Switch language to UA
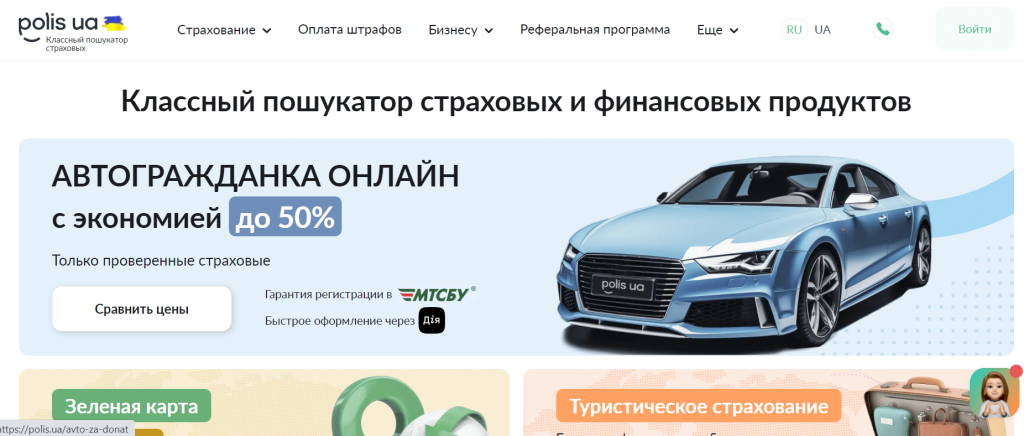 click(x=822, y=29)
